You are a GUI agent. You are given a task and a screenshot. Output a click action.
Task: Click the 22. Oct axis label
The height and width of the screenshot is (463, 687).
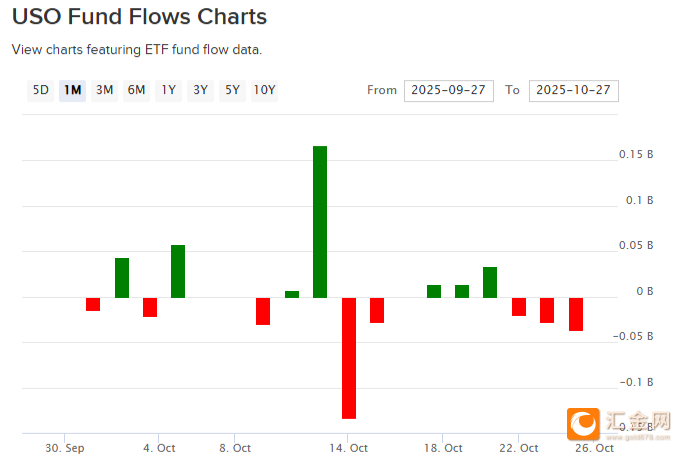519,448
